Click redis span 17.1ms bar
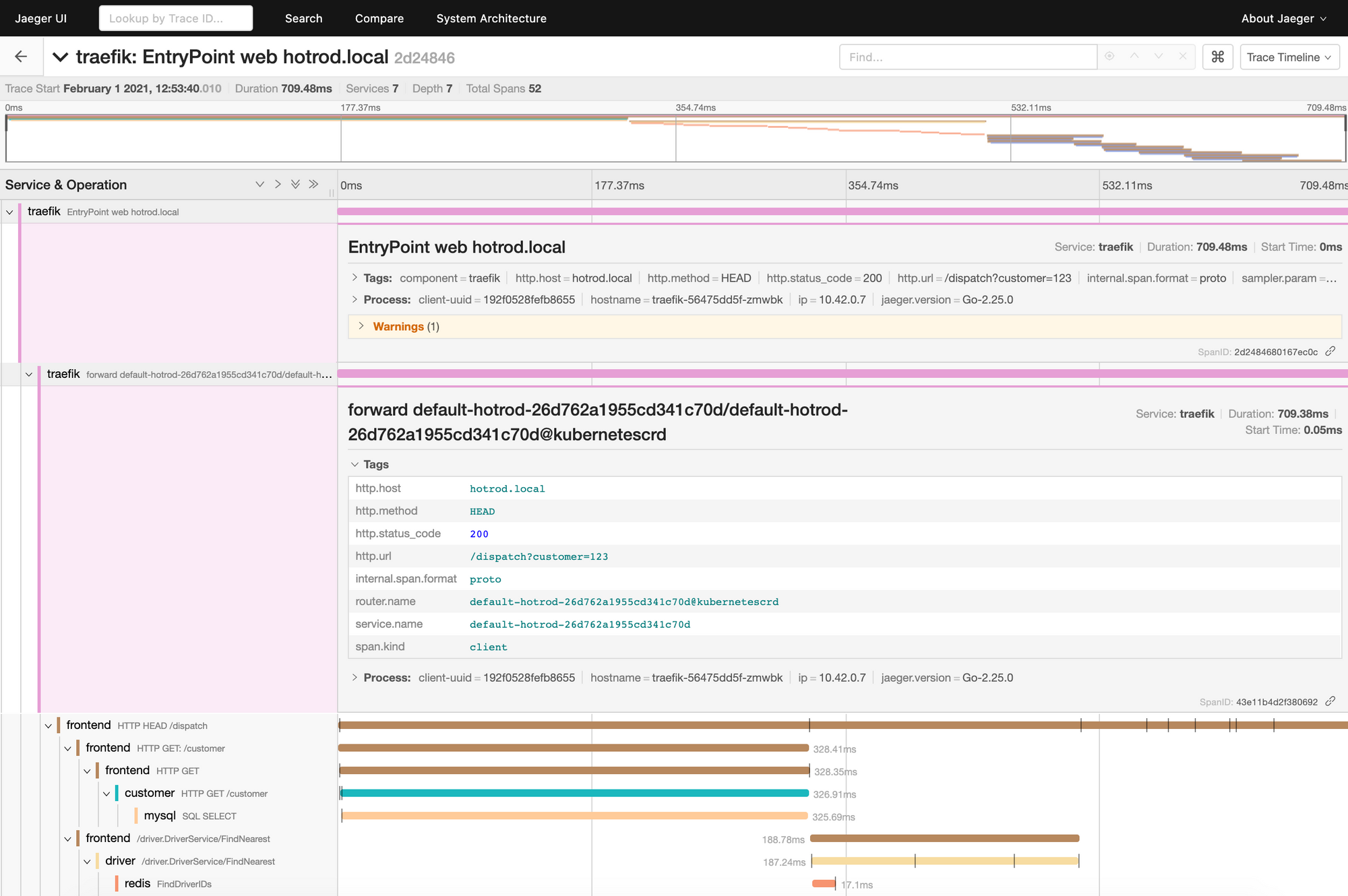Viewport: 1348px width, 896px height. coord(824,884)
